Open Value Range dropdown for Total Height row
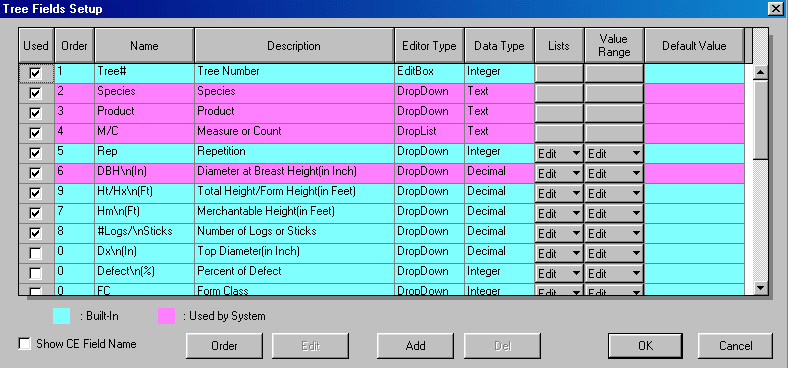 [614, 194]
